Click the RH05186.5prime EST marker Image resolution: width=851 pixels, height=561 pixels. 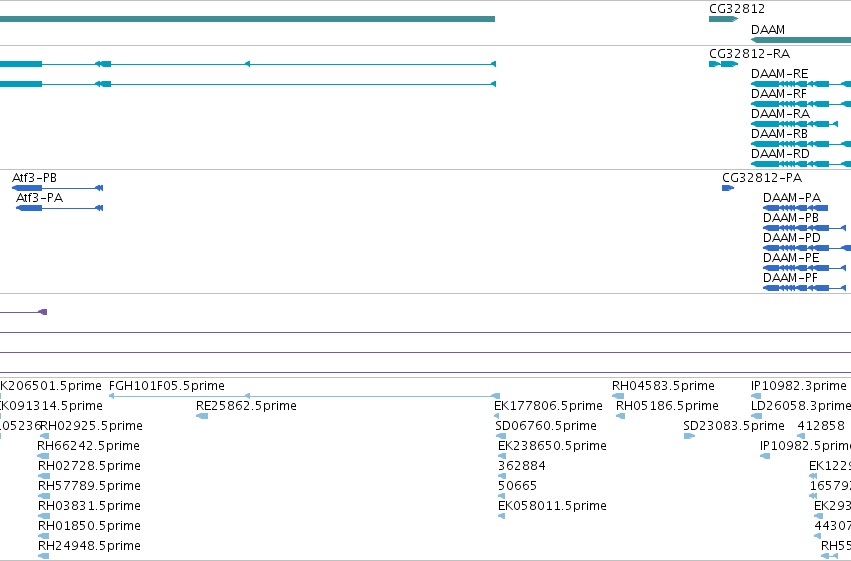[620, 416]
